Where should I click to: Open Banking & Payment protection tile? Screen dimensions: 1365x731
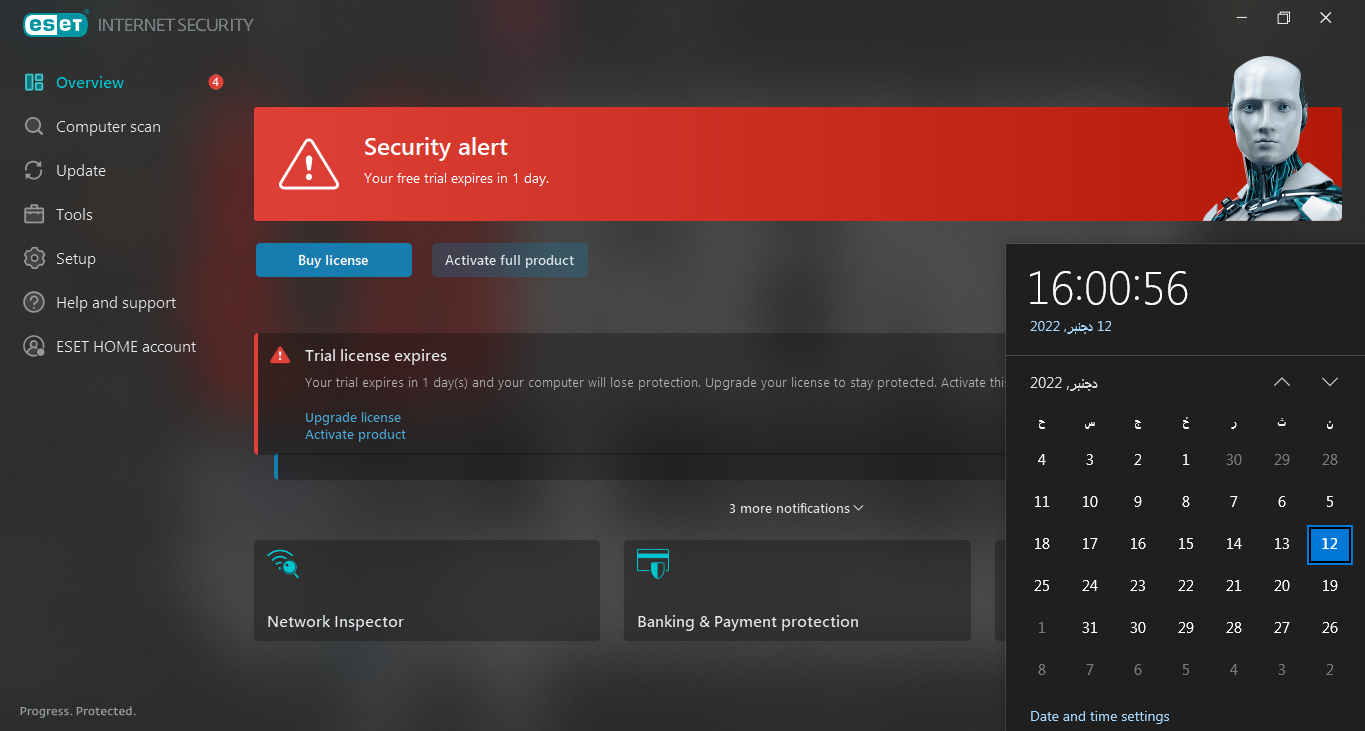click(x=797, y=591)
